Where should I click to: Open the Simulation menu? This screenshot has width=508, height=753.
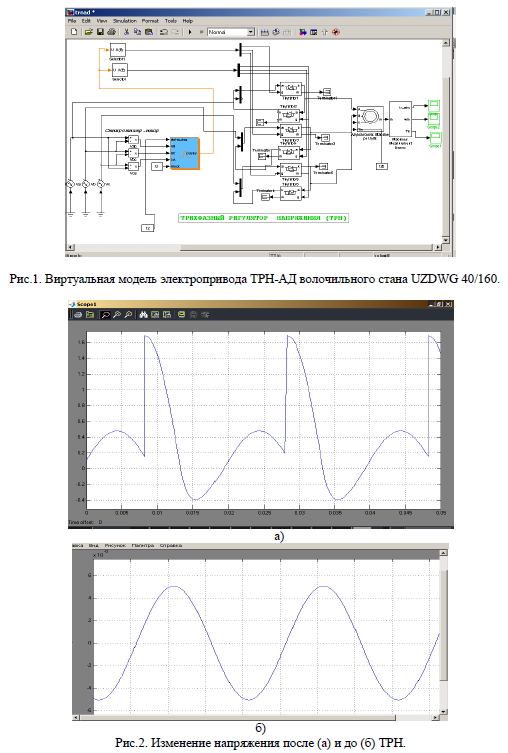125,21
